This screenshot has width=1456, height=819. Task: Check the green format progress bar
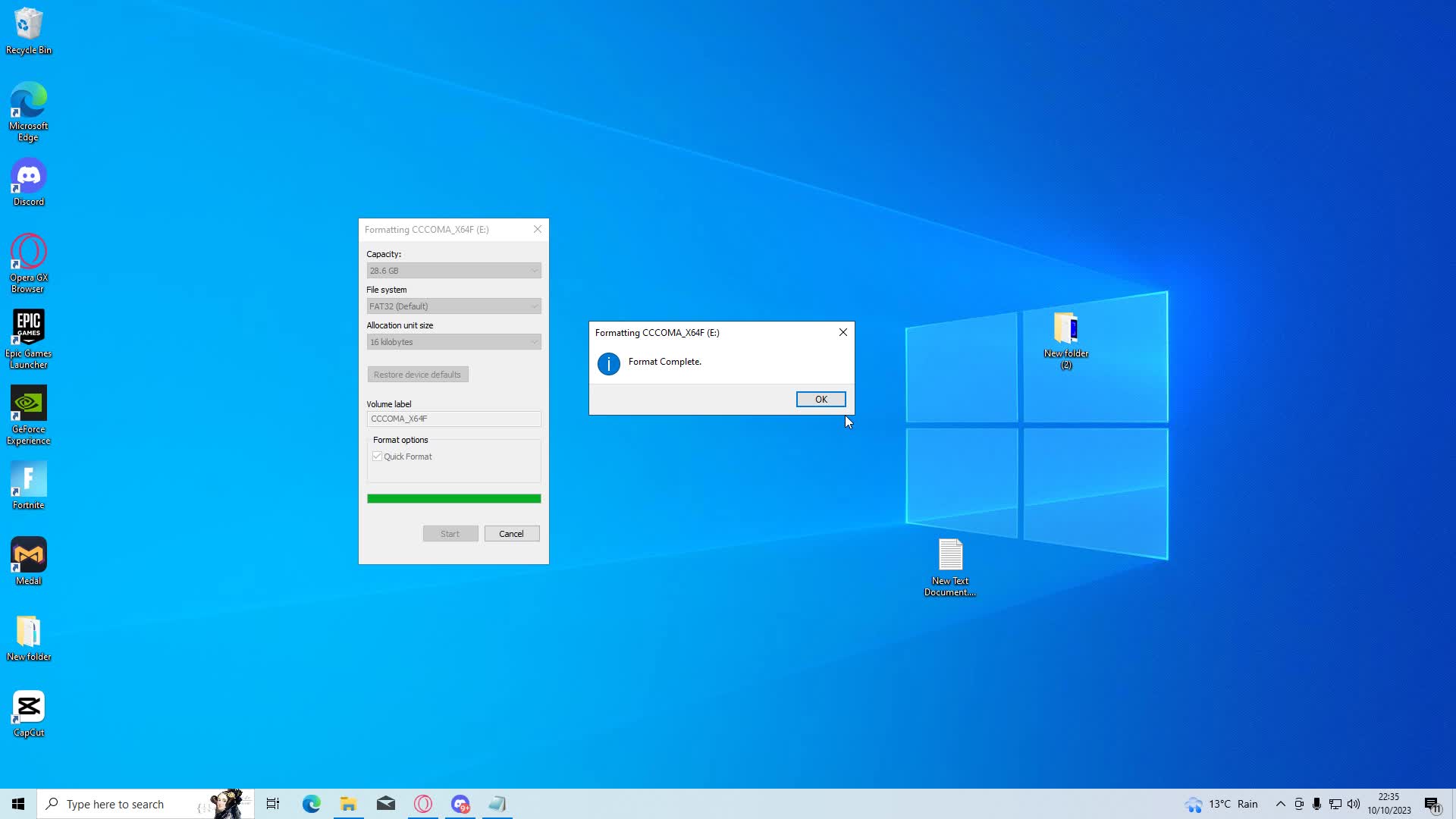pos(453,498)
